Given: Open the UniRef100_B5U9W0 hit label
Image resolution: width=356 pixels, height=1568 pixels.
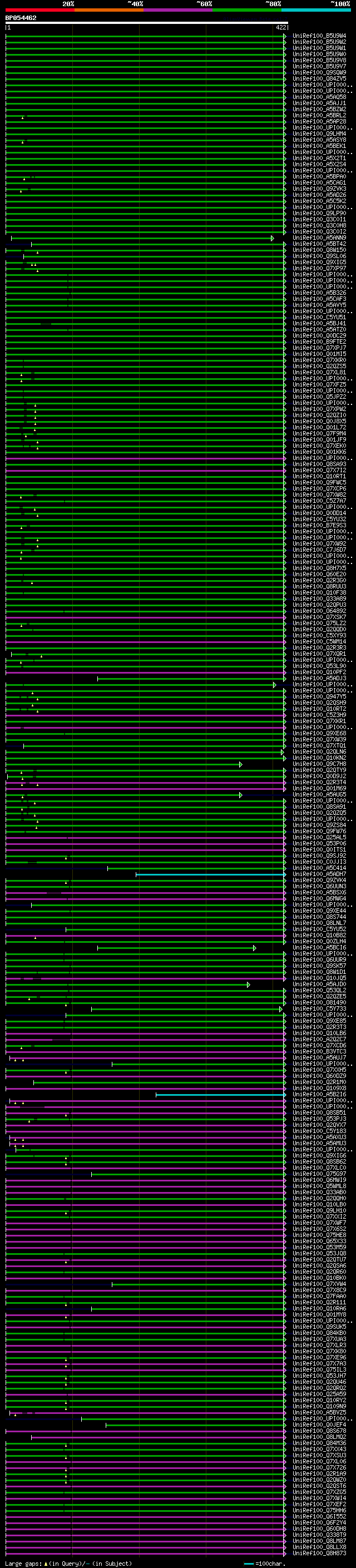Looking at the screenshot, I should (319, 54).
